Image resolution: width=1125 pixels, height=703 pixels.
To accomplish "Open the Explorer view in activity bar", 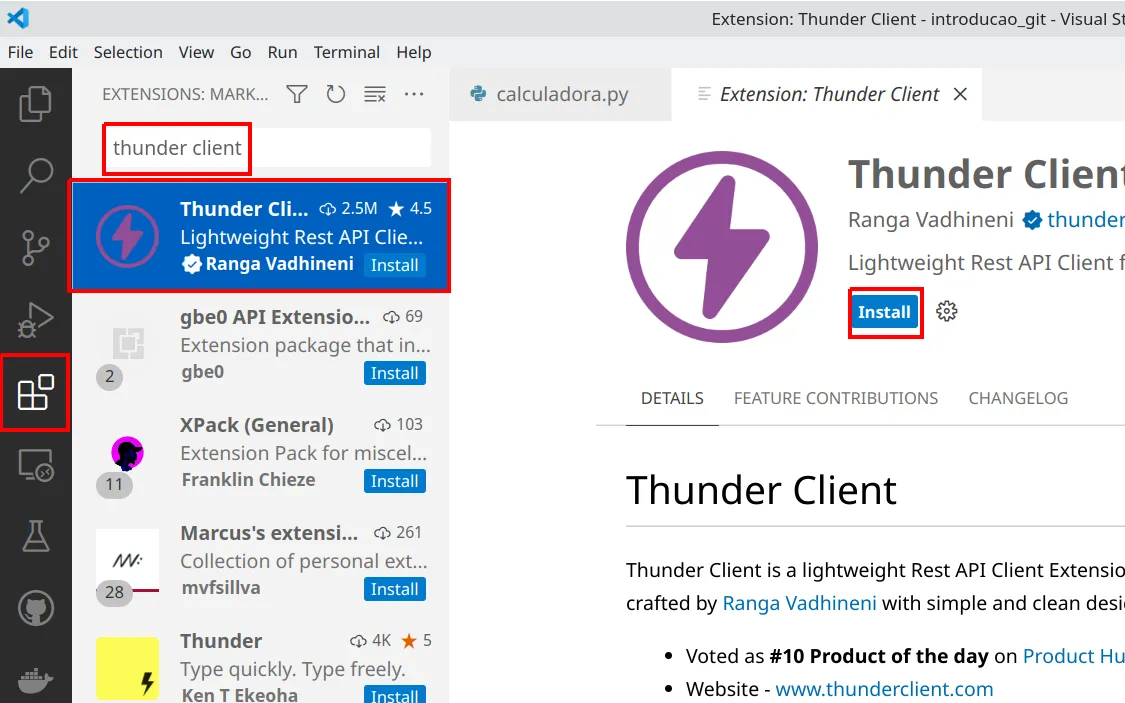I will [x=35, y=104].
